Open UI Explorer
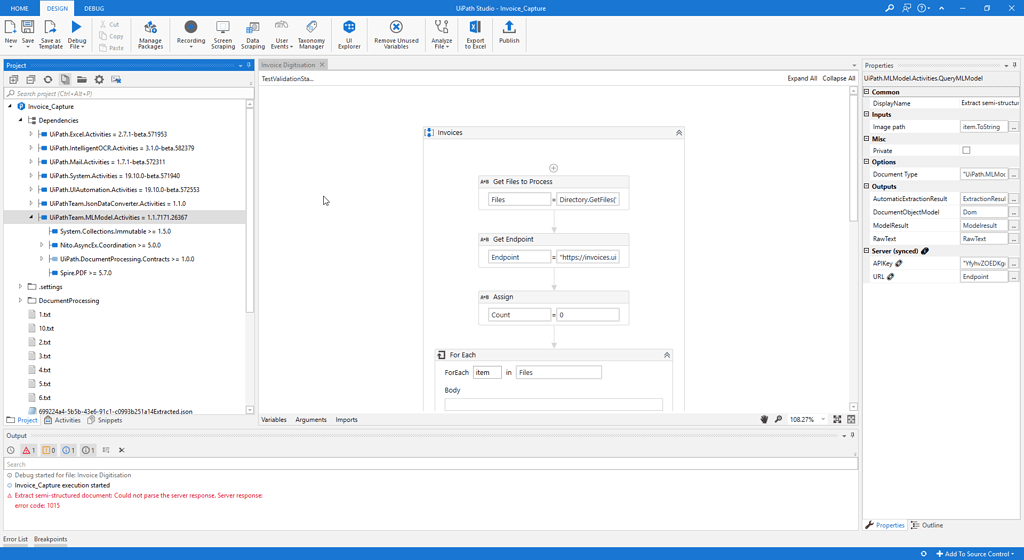1024x560 pixels. click(349, 34)
